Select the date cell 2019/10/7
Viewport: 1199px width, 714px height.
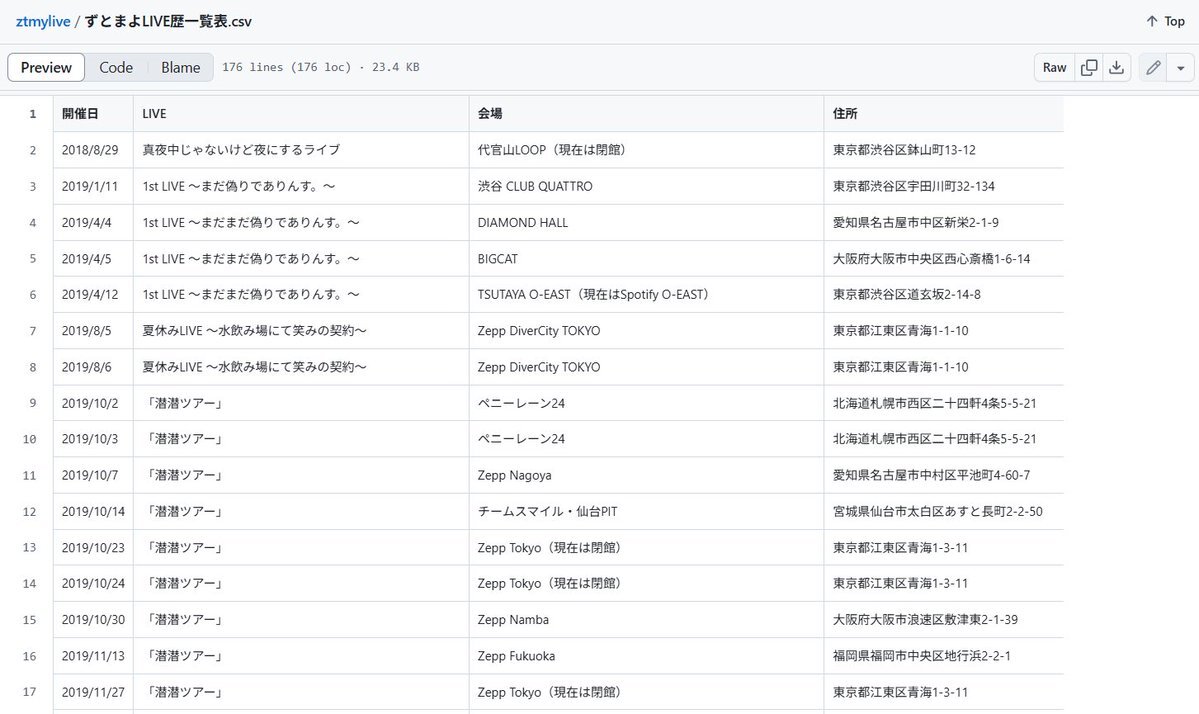click(x=93, y=475)
